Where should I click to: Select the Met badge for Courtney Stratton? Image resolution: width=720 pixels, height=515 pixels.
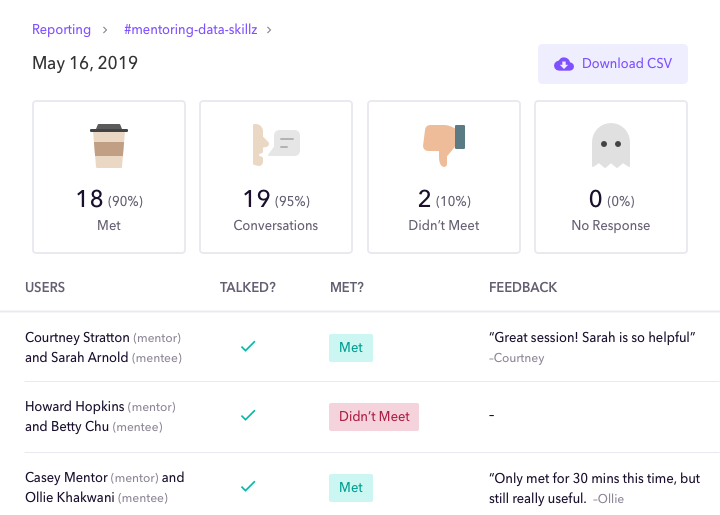click(351, 348)
